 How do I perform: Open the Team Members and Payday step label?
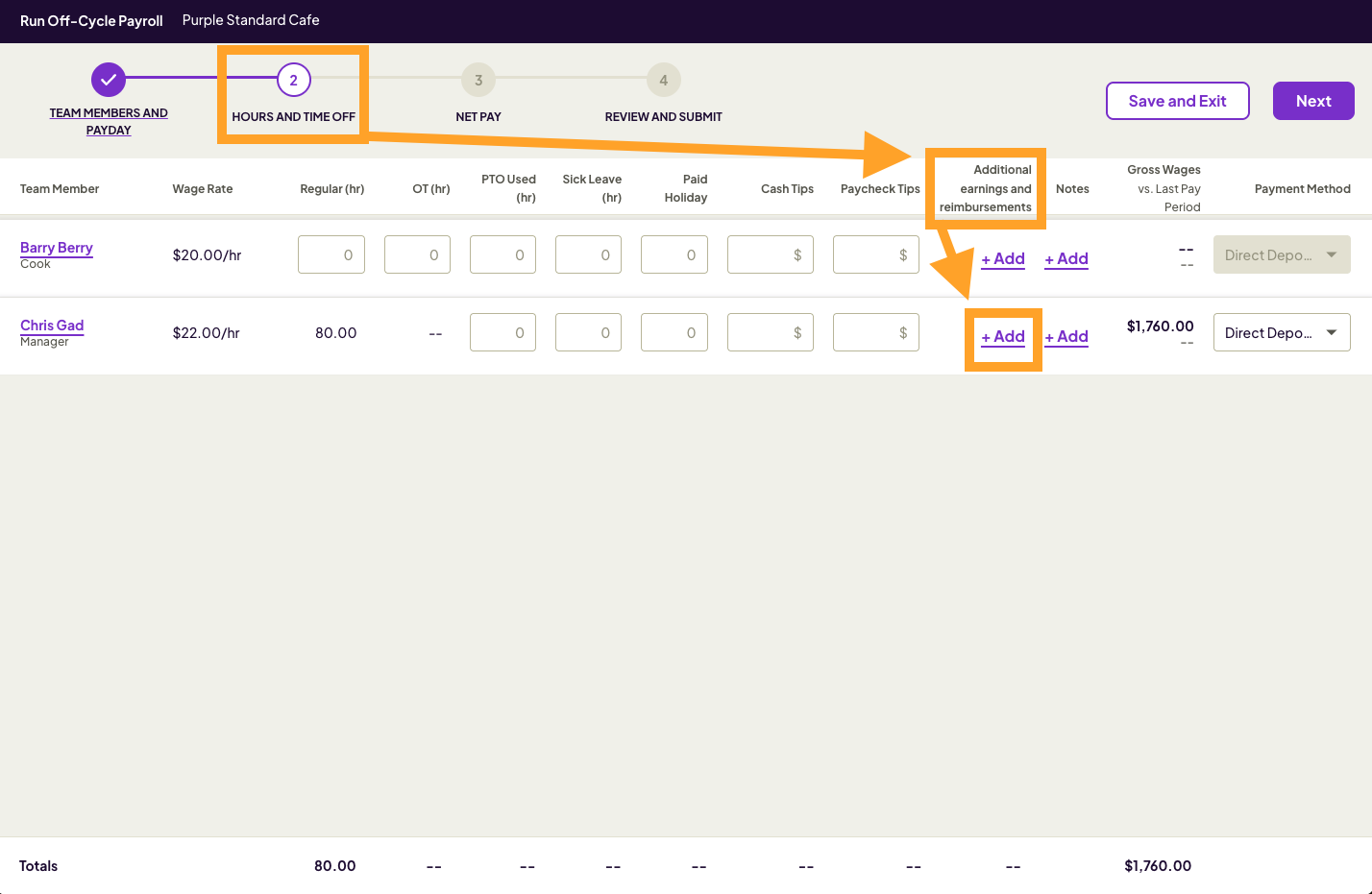pyautogui.click(x=109, y=121)
